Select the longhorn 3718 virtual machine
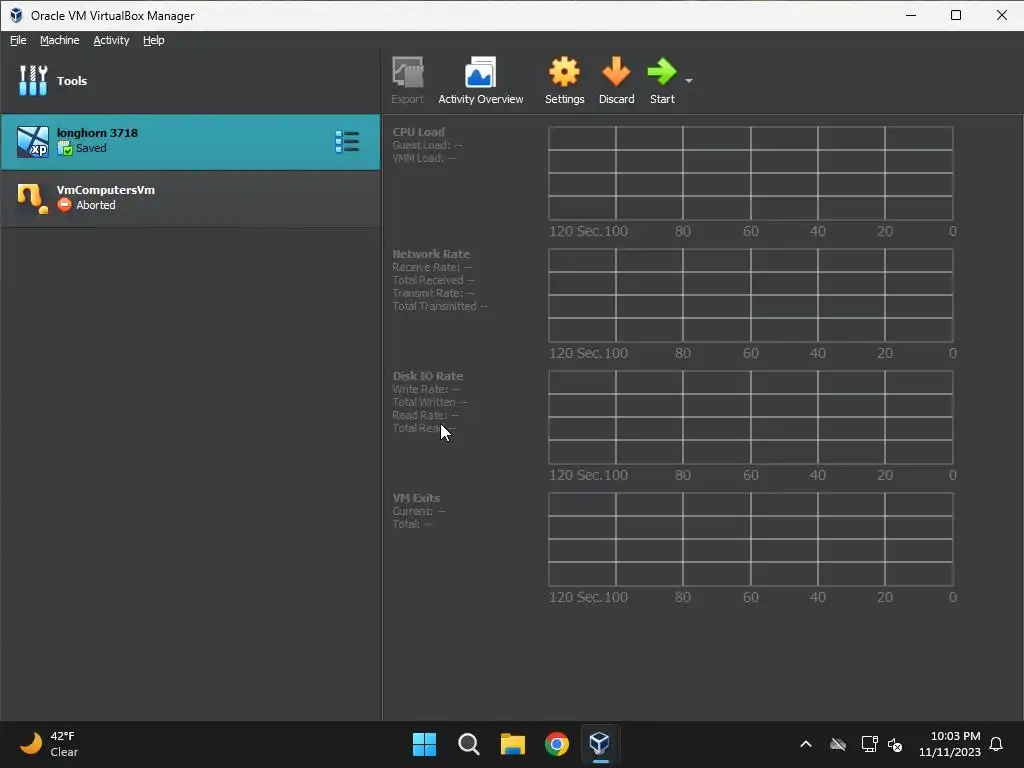The height and width of the screenshot is (768, 1024). (190, 142)
